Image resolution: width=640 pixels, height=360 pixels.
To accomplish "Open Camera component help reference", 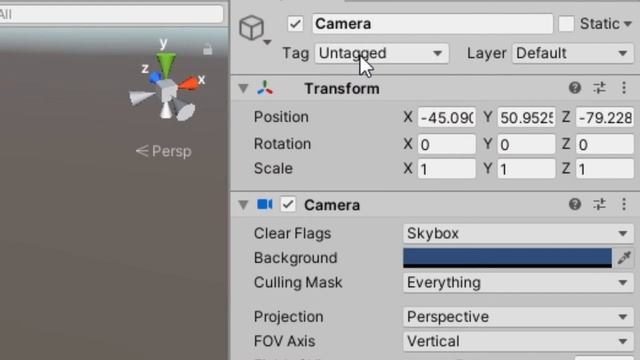I will click(x=575, y=204).
